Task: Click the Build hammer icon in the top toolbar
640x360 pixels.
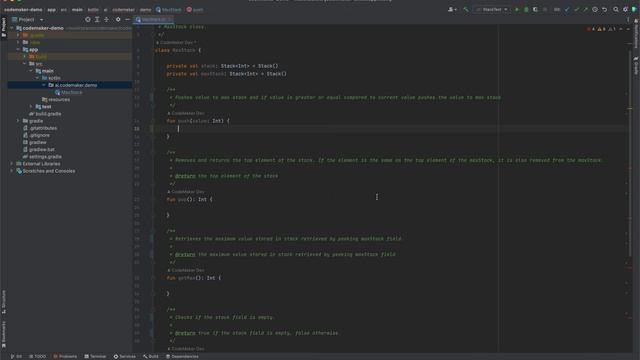Action: 466,9
